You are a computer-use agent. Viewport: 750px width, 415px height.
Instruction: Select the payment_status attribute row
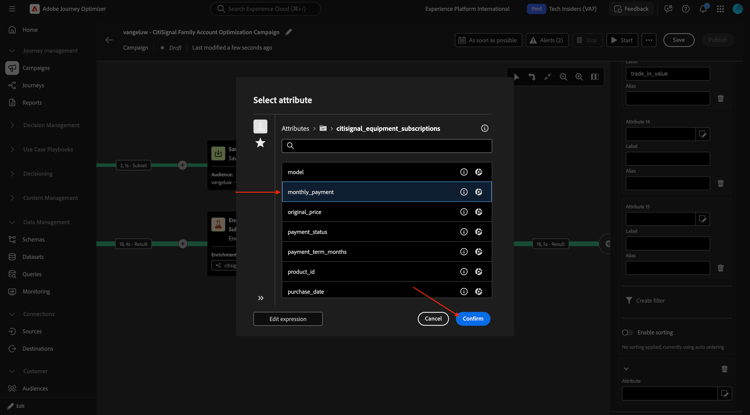point(386,232)
